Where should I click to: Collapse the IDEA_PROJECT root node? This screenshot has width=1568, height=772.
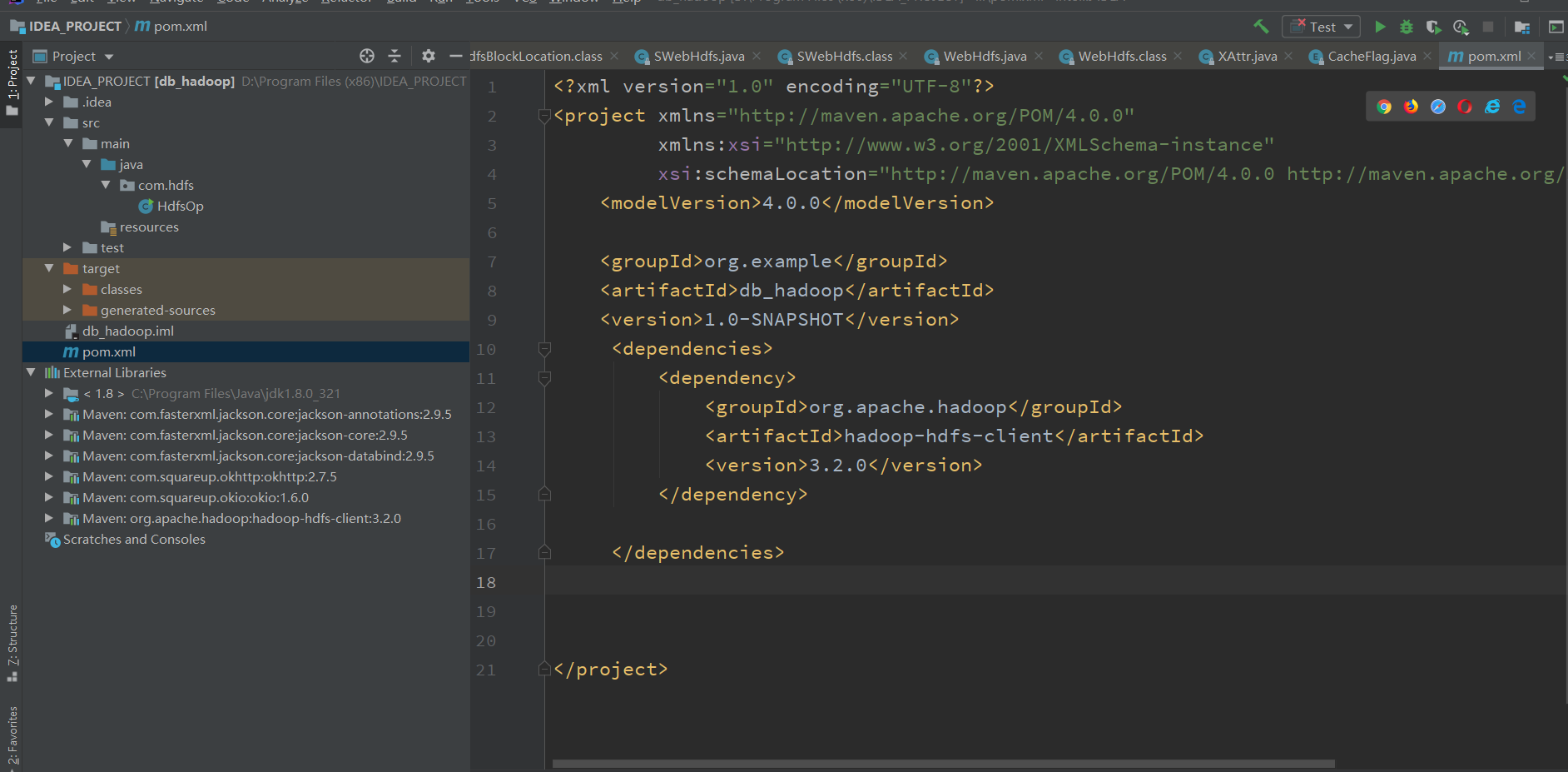[31, 81]
